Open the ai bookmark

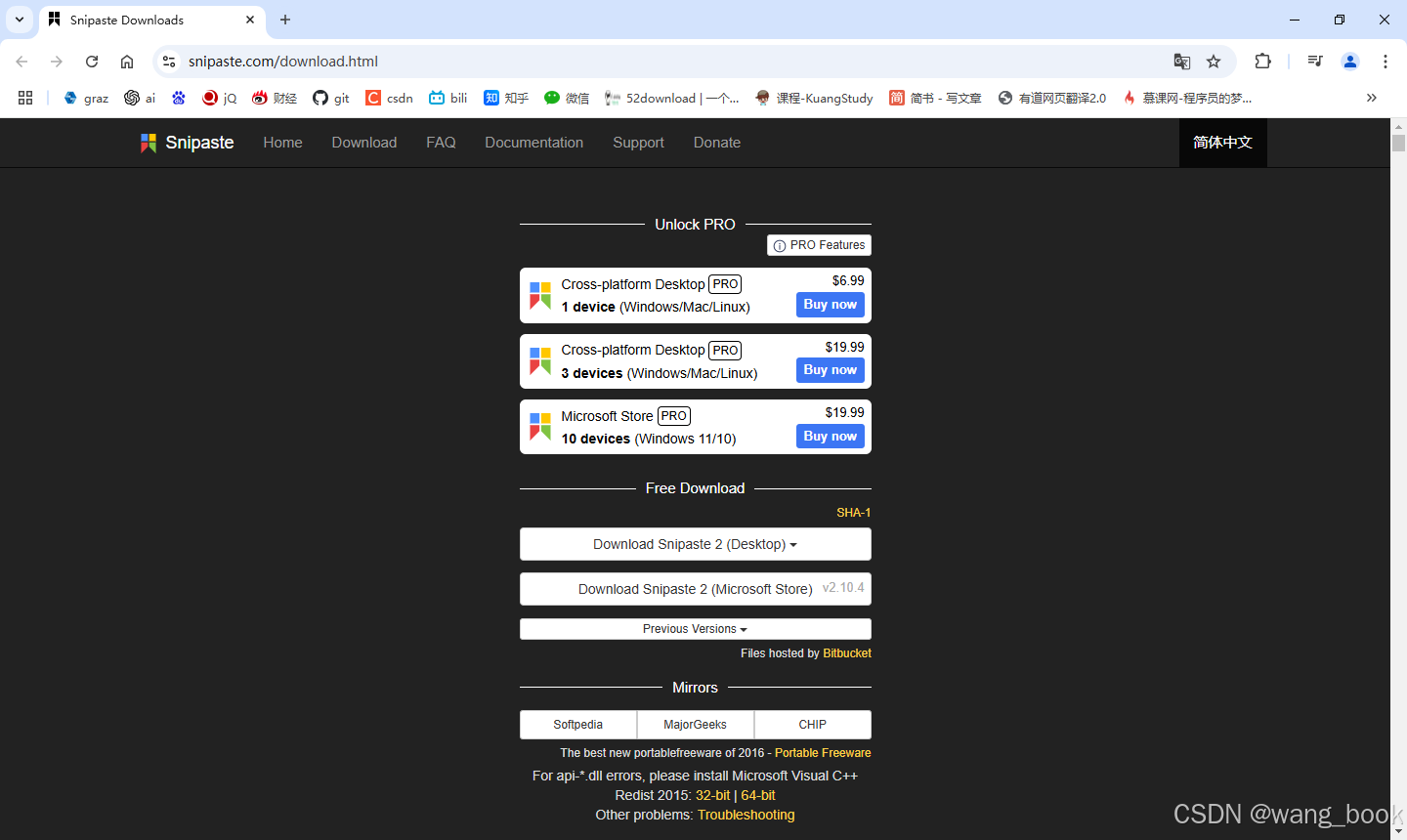click(140, 98)
